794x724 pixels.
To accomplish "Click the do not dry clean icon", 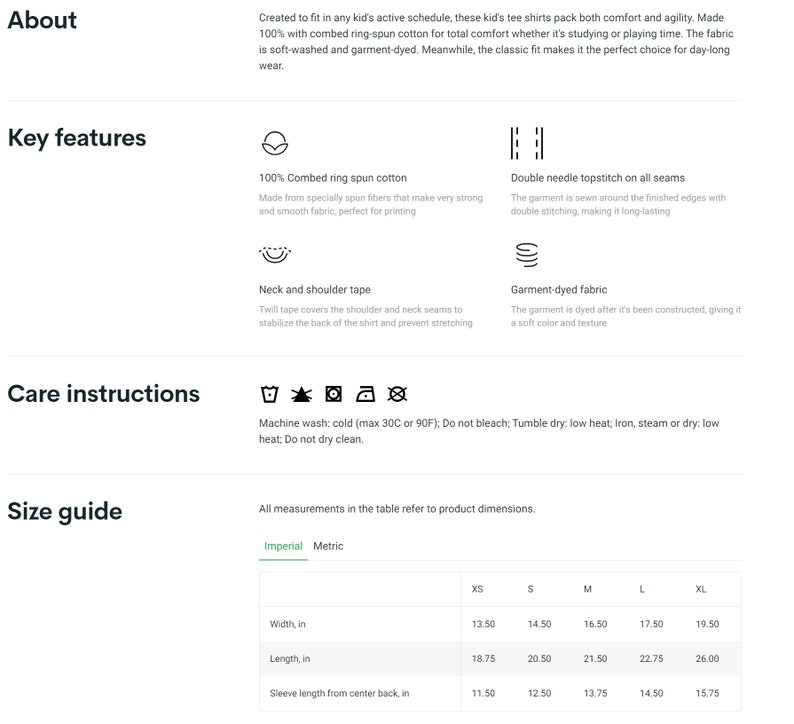I will point(398,394).
